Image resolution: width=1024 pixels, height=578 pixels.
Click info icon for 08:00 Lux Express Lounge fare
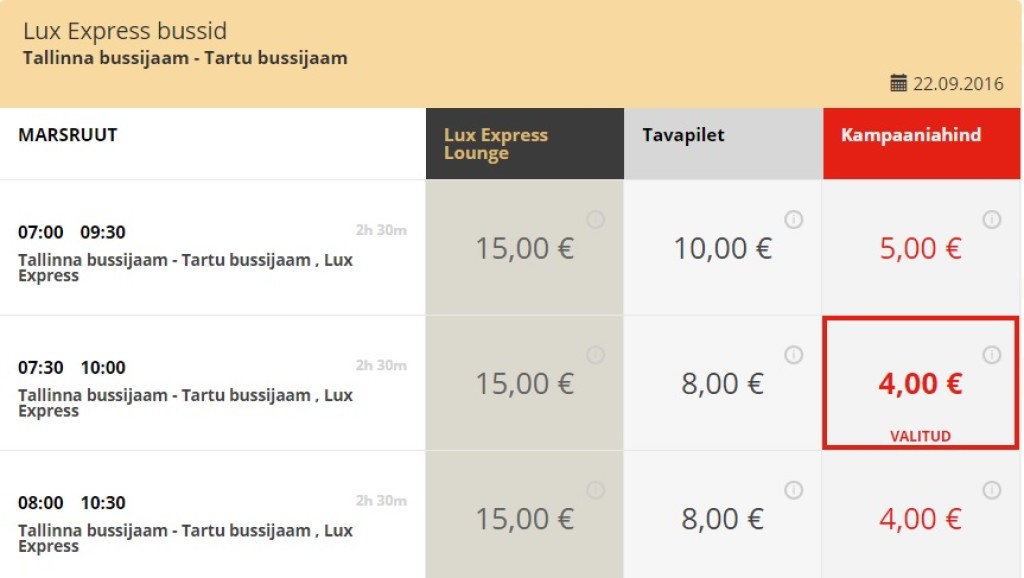[x=595, y=490]
